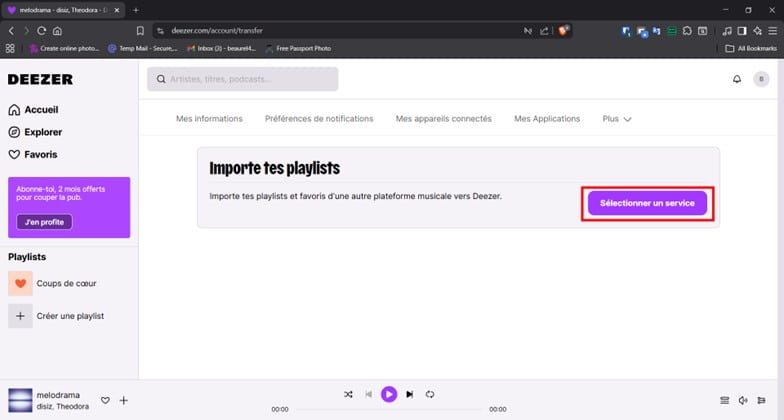The width and height of the screenshot is (784, 420).
Task: Click the share icon in address bar
Action: point(544,30)
